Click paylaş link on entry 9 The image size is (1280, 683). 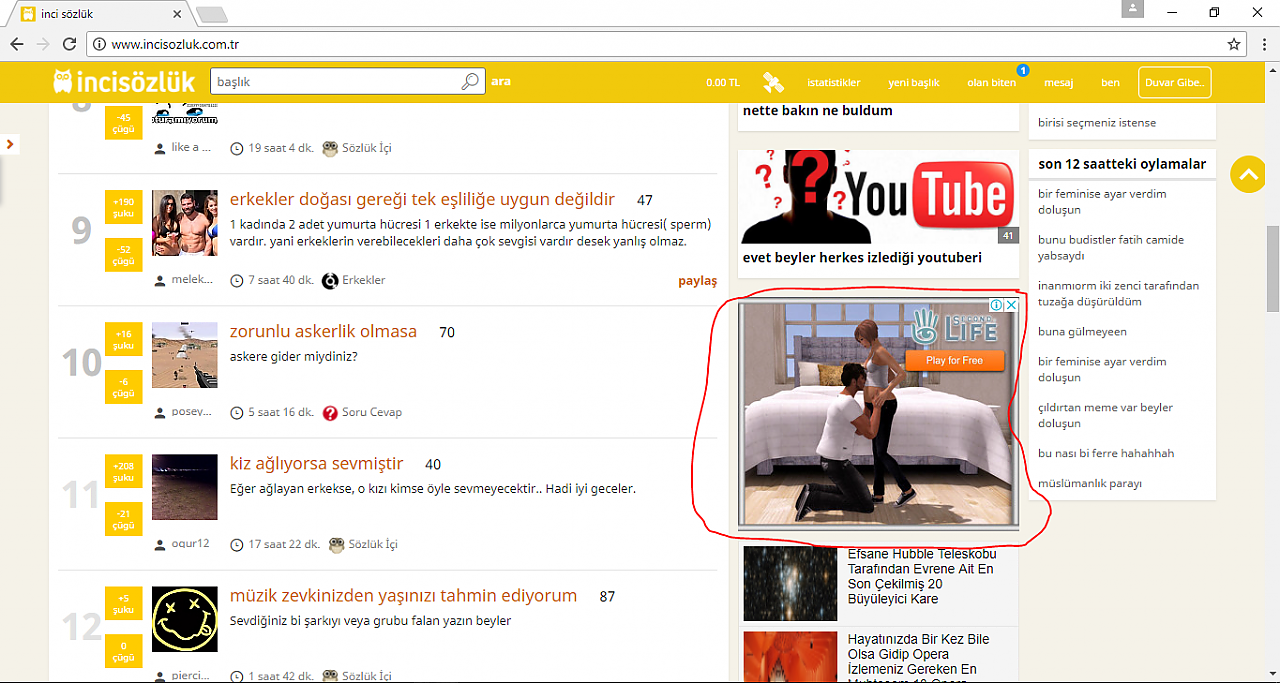(x=698, y=281)
